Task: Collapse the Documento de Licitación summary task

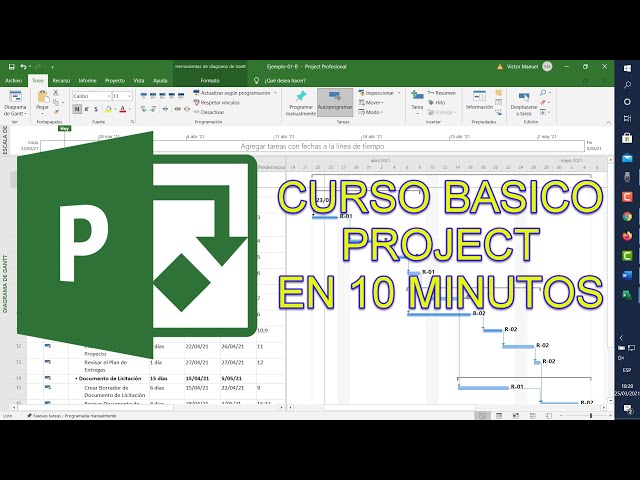Action: [76, 379]
